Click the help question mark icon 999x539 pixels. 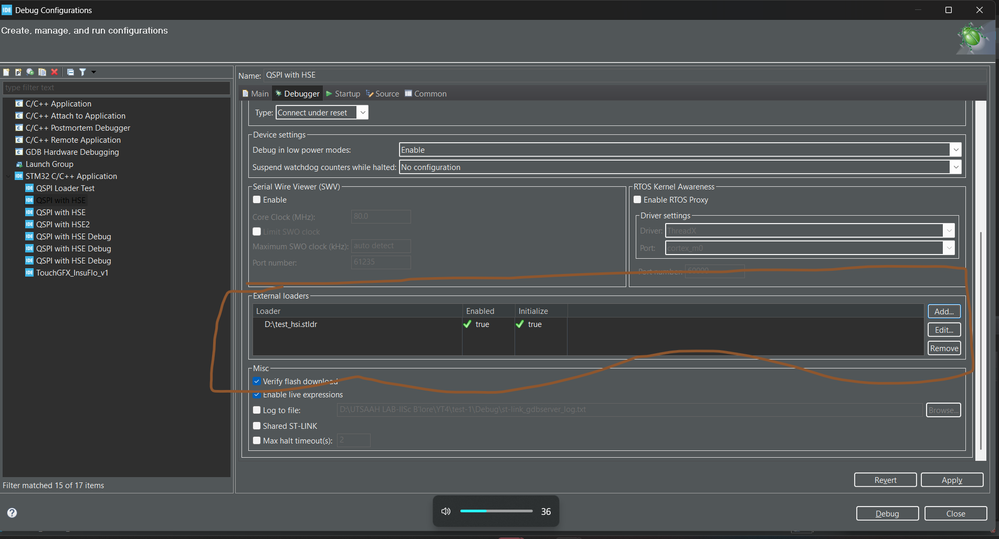coord(12,513)
